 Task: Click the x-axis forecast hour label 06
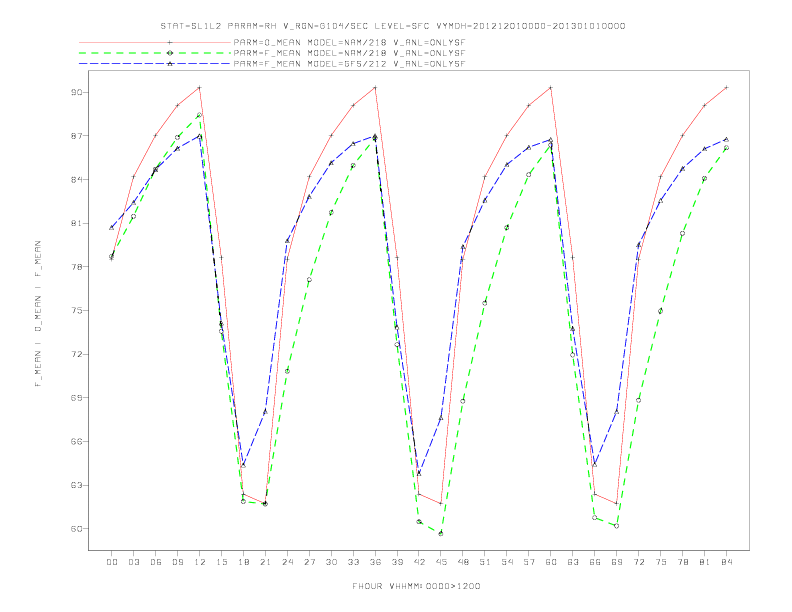[x=156, y=562]
